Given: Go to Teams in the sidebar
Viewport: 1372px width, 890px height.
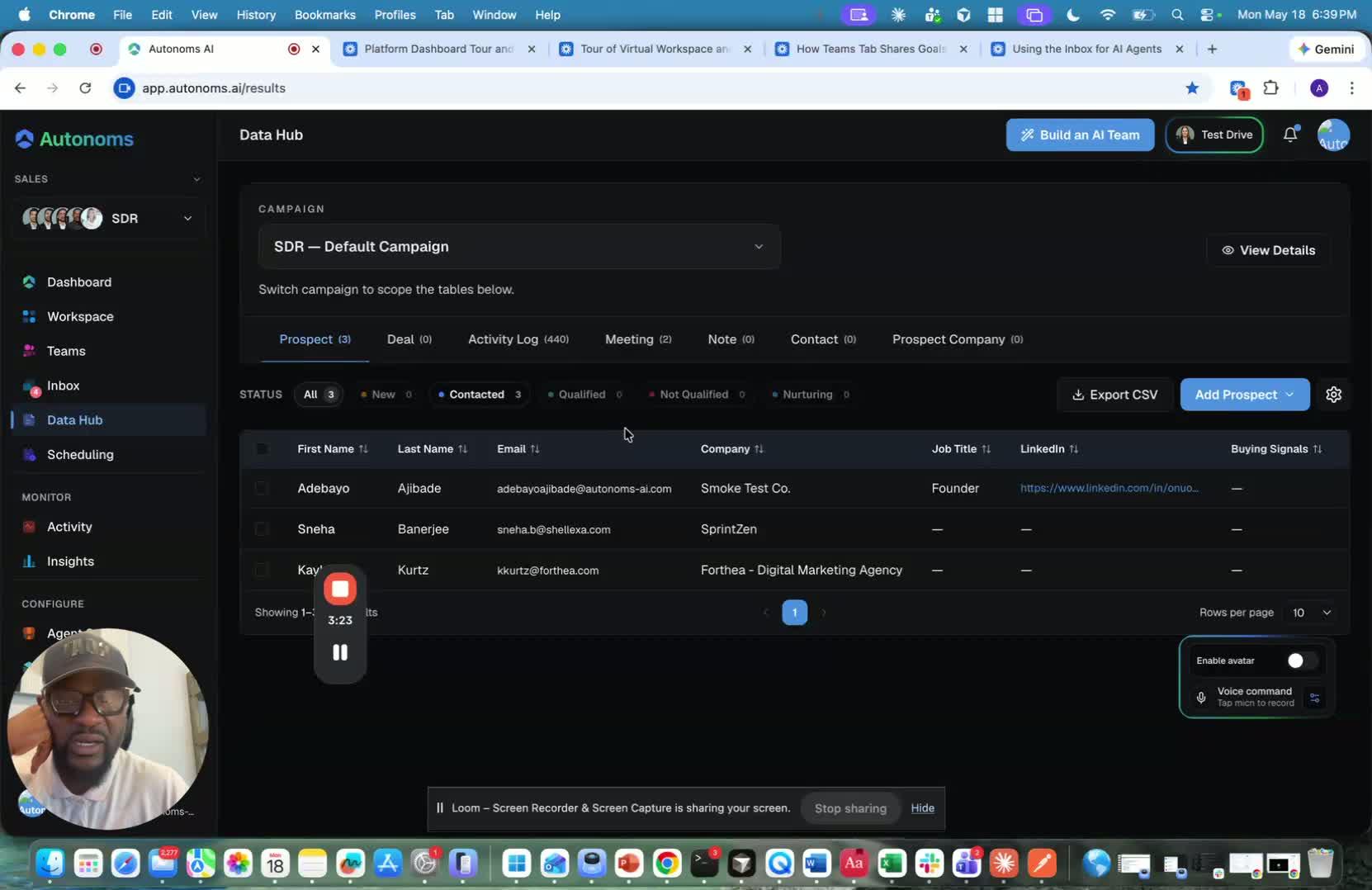Looking at the screenshot, I should 66,351.
